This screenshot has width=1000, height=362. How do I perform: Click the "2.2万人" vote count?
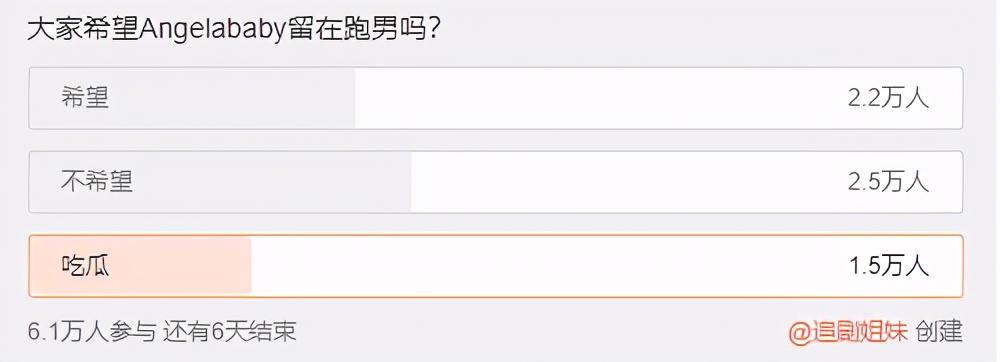[x=888, y=99]
